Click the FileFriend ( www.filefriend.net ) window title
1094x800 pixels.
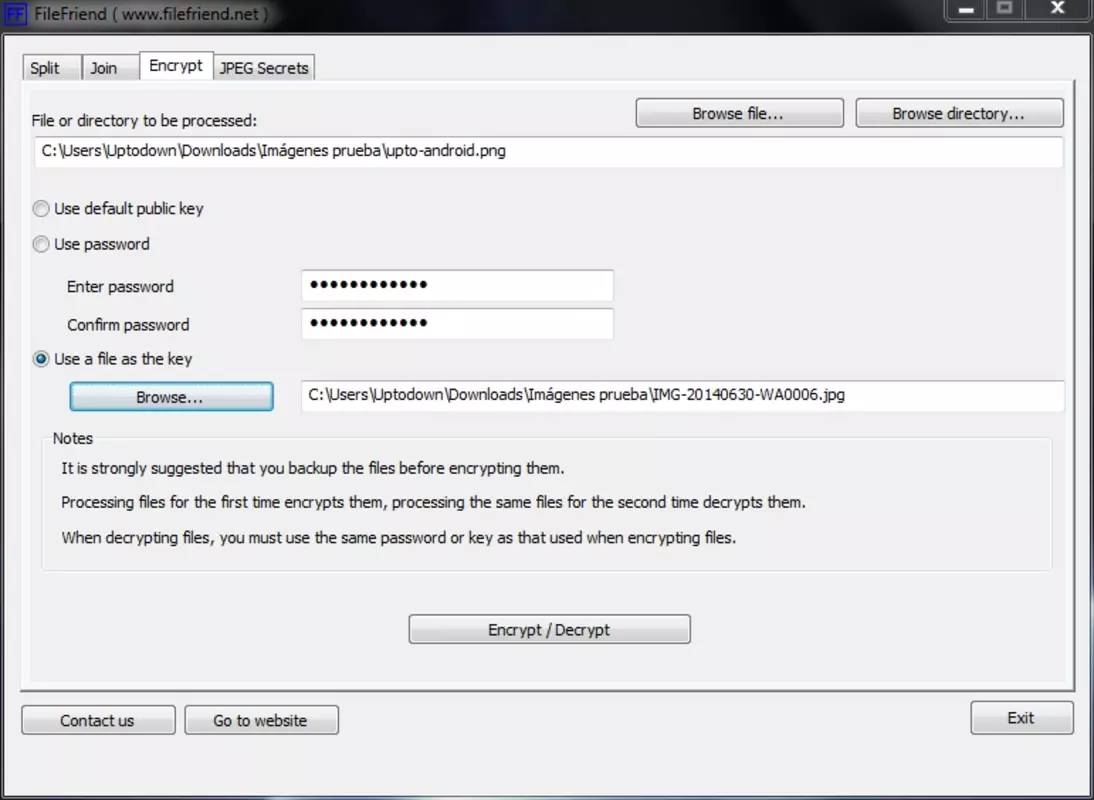tap(151, 14)
